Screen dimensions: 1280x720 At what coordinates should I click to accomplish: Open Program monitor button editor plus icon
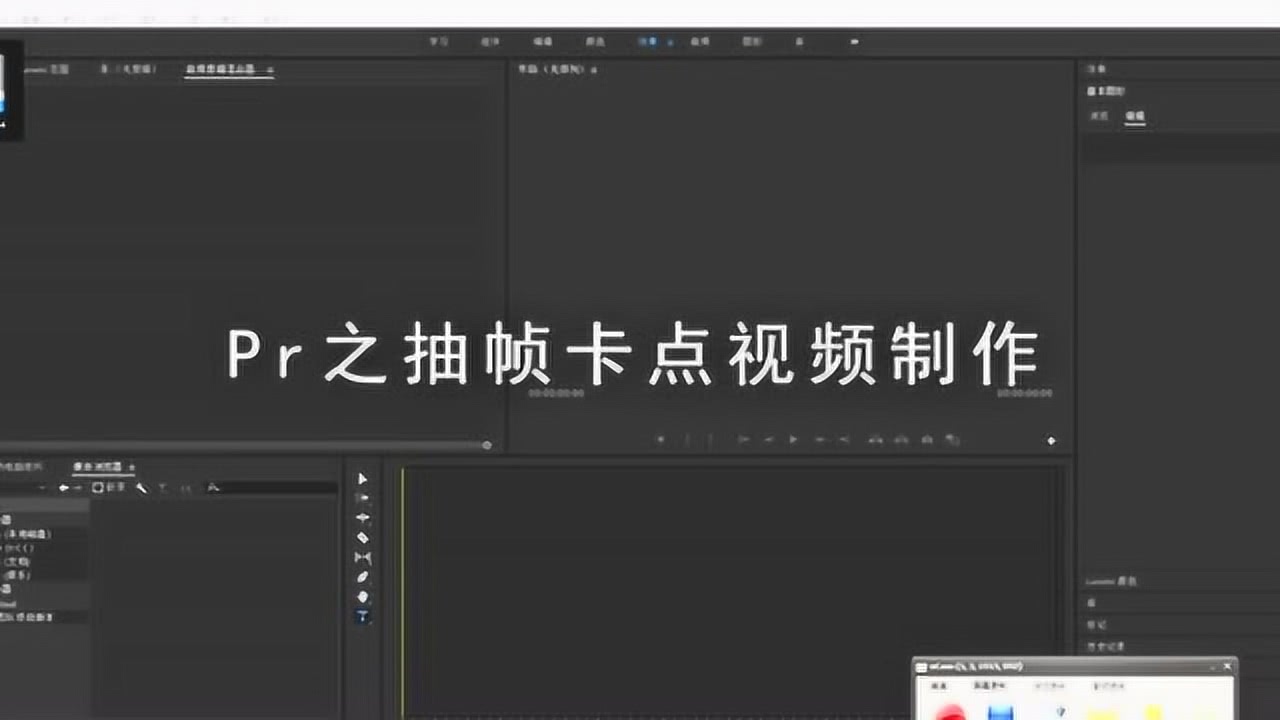click(1051, 440)
